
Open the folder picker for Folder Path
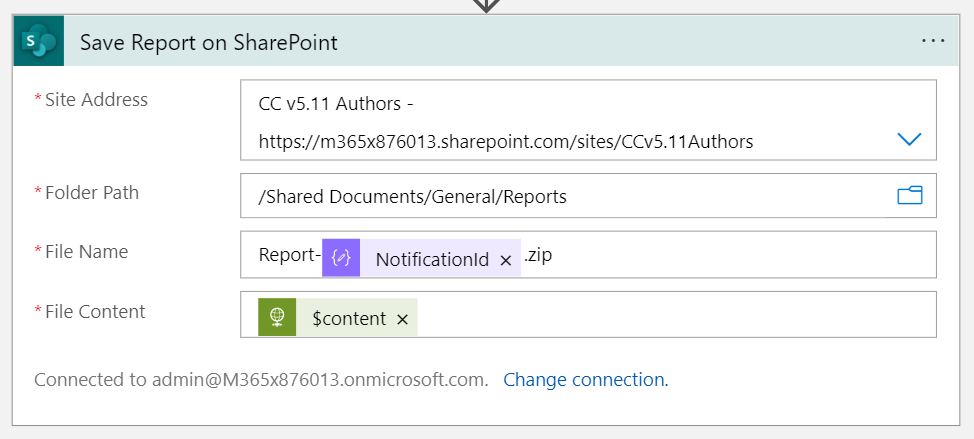909,196
